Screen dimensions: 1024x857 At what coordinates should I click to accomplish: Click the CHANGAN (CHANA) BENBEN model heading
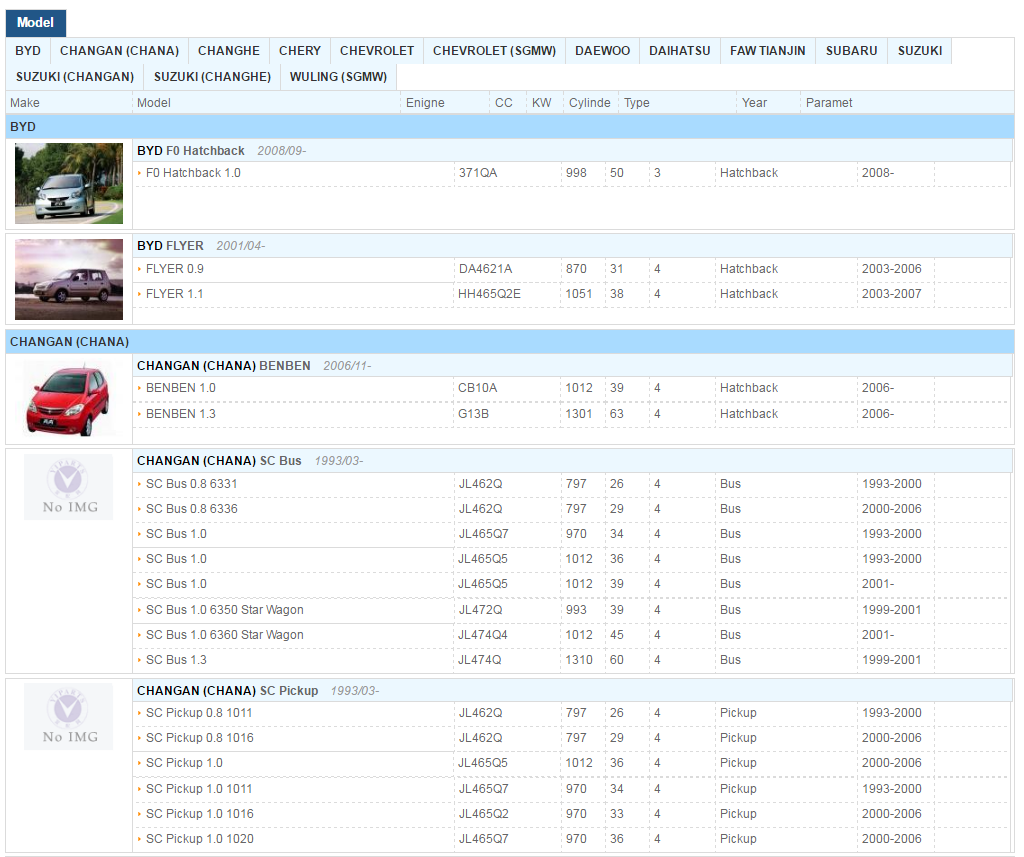tap(224, 366)
